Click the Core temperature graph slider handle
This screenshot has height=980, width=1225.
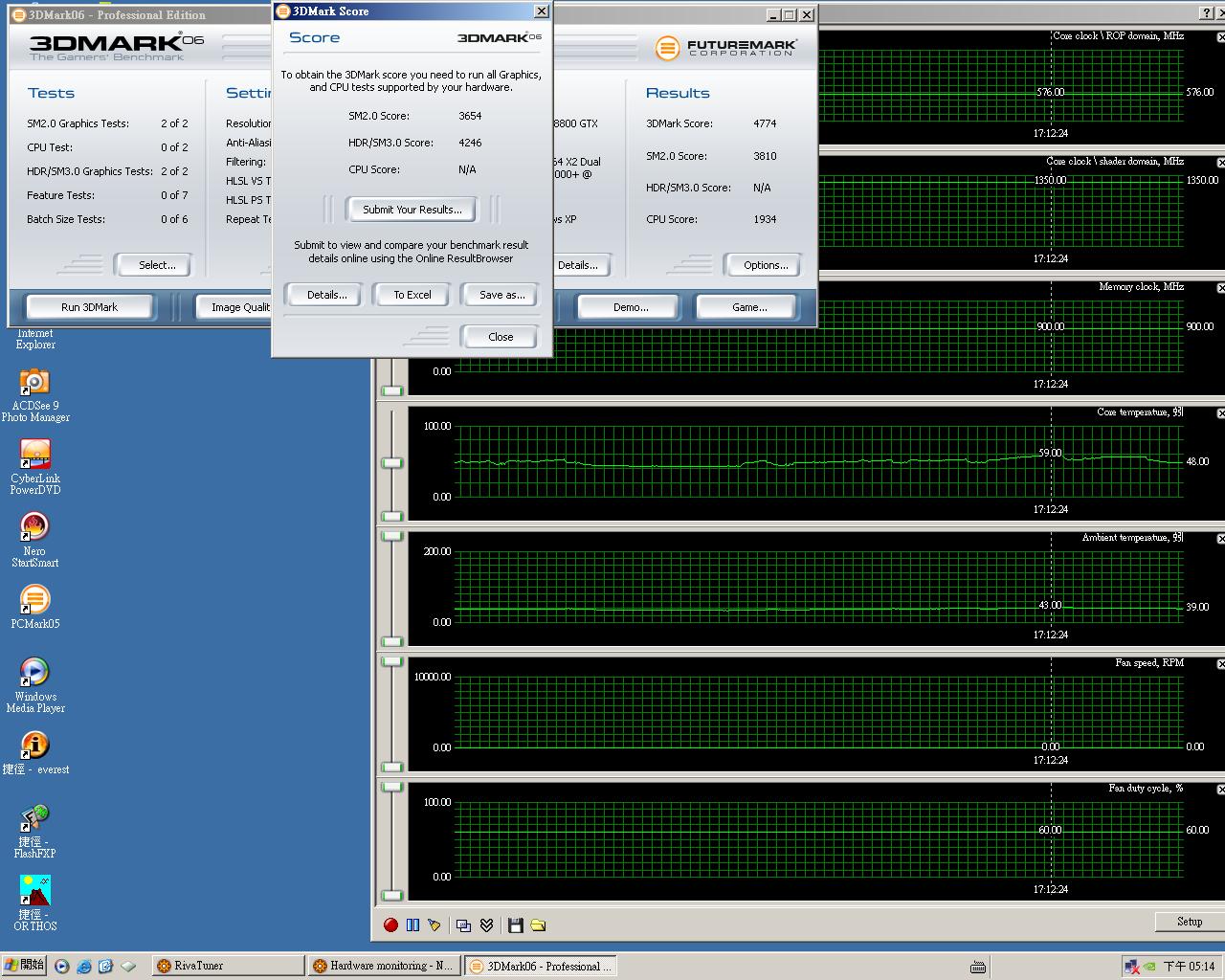point(392,463)
